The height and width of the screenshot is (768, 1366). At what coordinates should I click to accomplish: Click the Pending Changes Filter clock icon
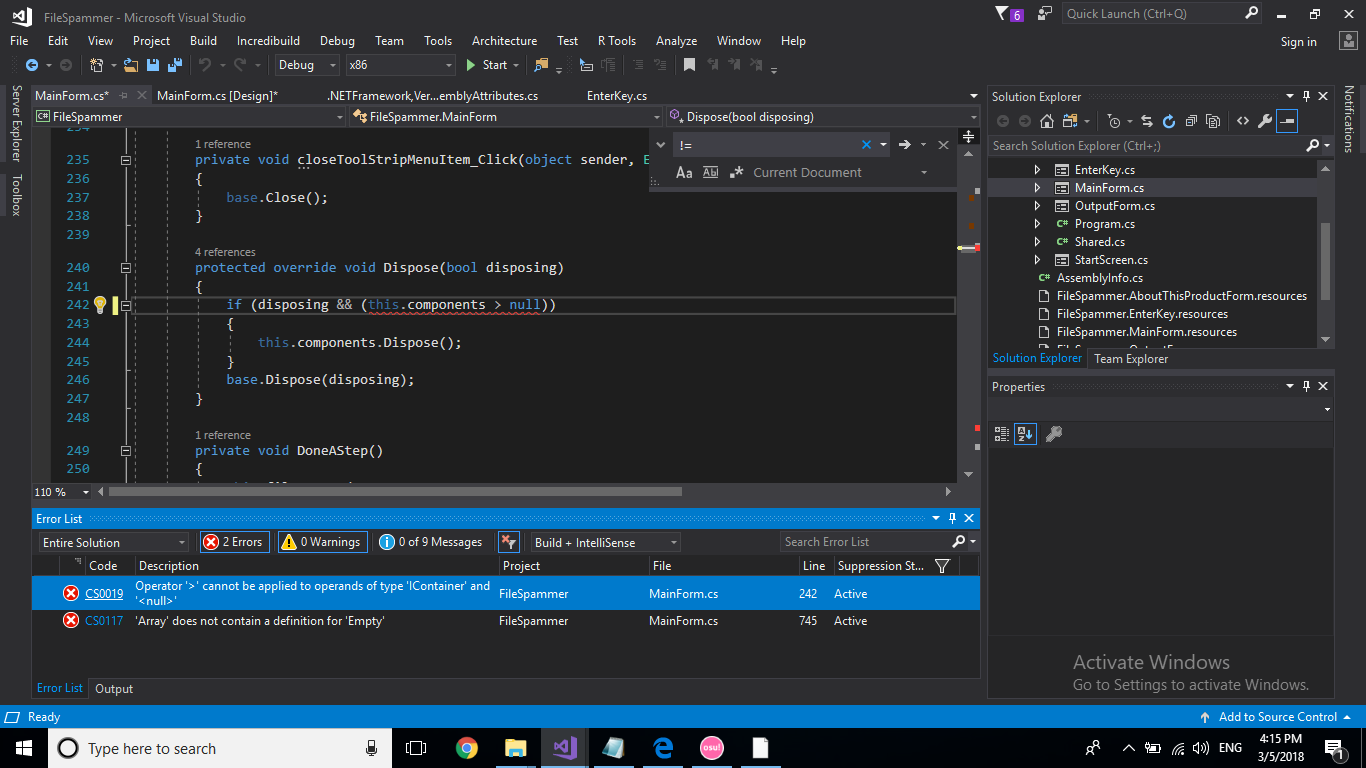click(1114, 121)
